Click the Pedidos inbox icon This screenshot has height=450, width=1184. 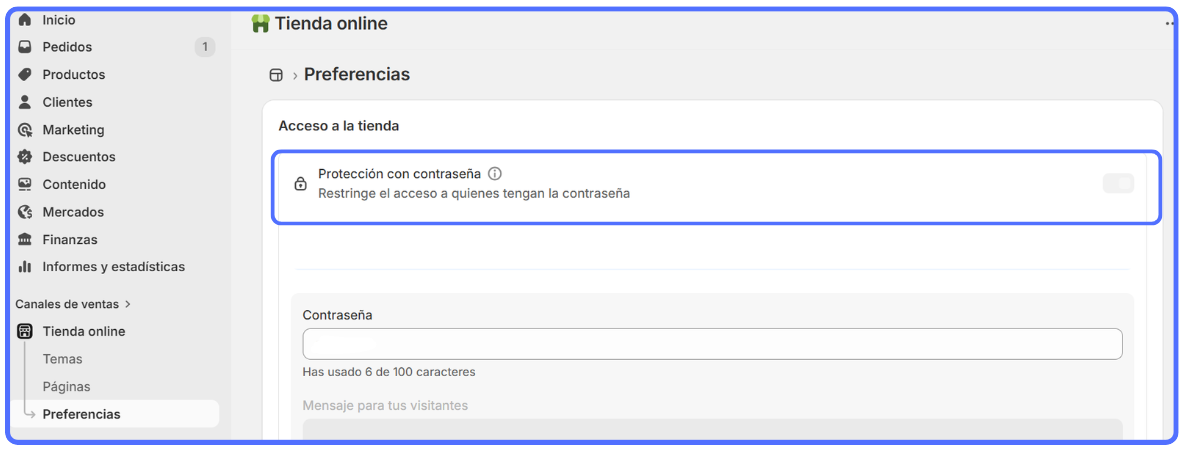click(26, 47)
